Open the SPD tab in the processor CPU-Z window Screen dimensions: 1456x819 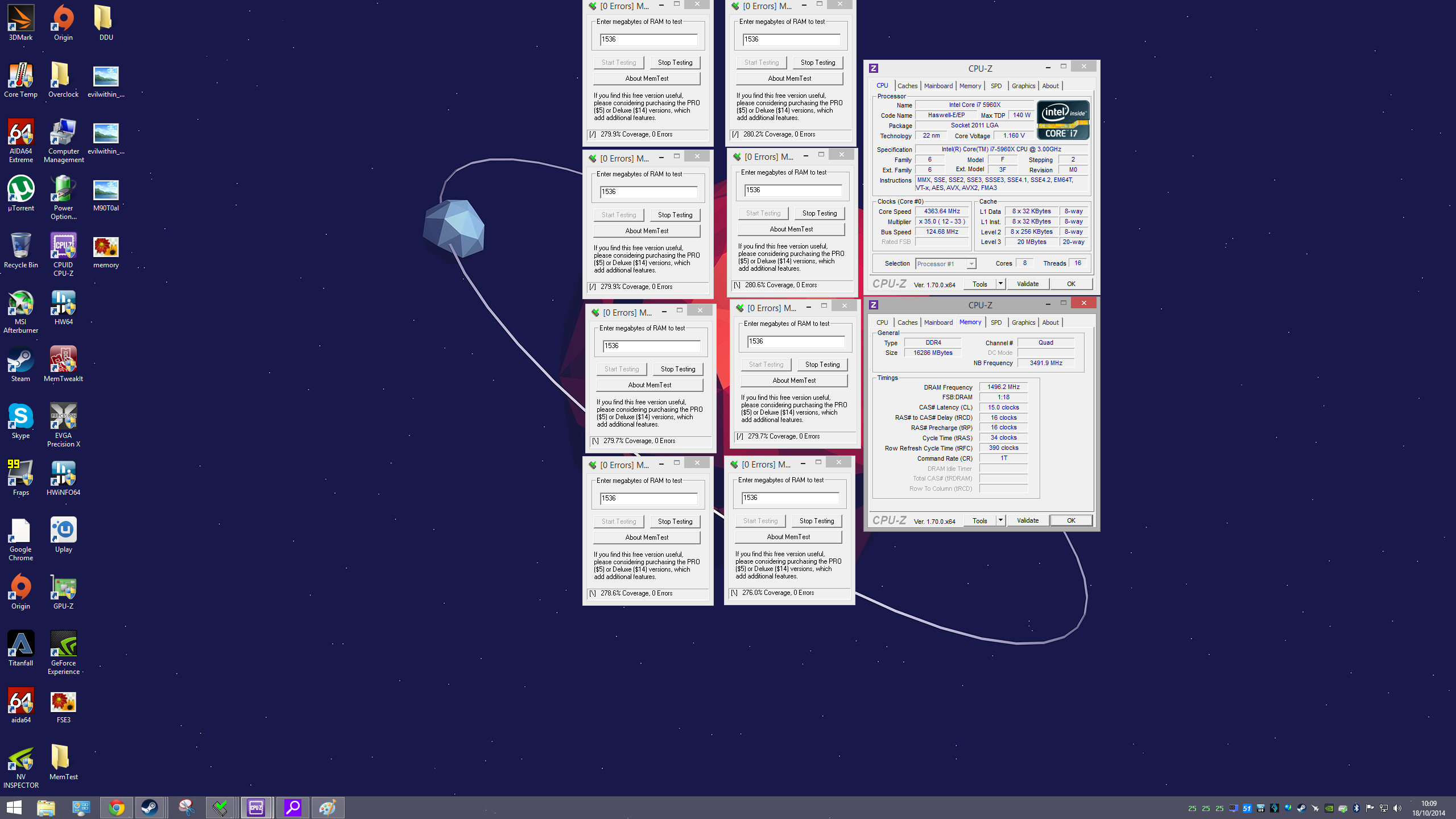click(996, 86)
